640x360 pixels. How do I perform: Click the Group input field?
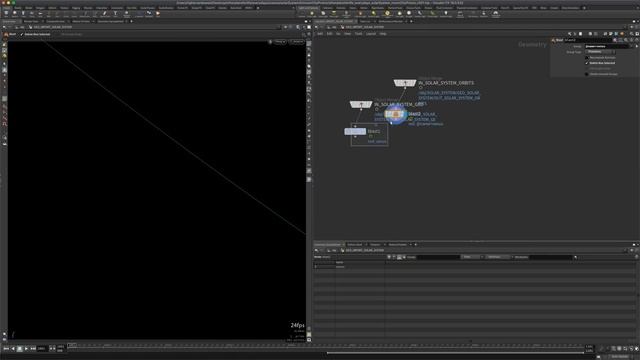tap(607, 46)
